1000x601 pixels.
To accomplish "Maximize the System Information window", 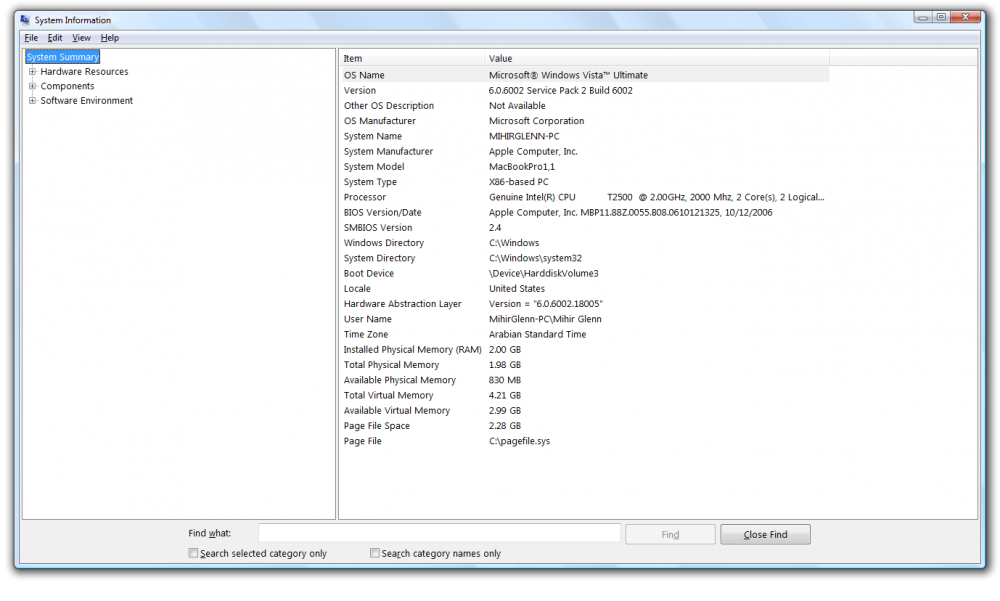I will click(941, 17).
